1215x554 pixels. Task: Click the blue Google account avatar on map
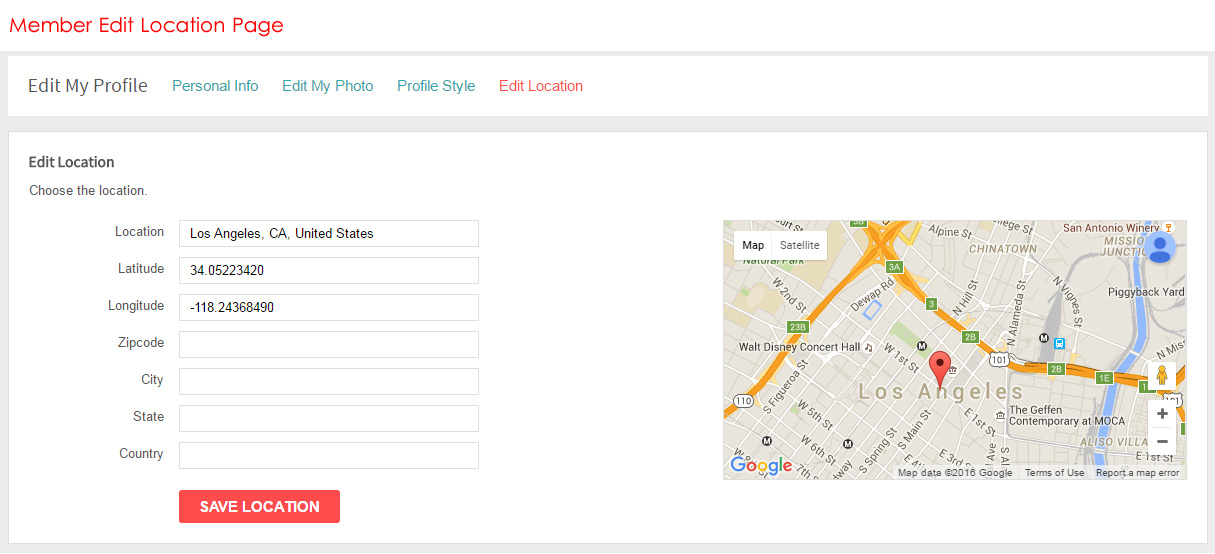click(x=1161, y=247)
